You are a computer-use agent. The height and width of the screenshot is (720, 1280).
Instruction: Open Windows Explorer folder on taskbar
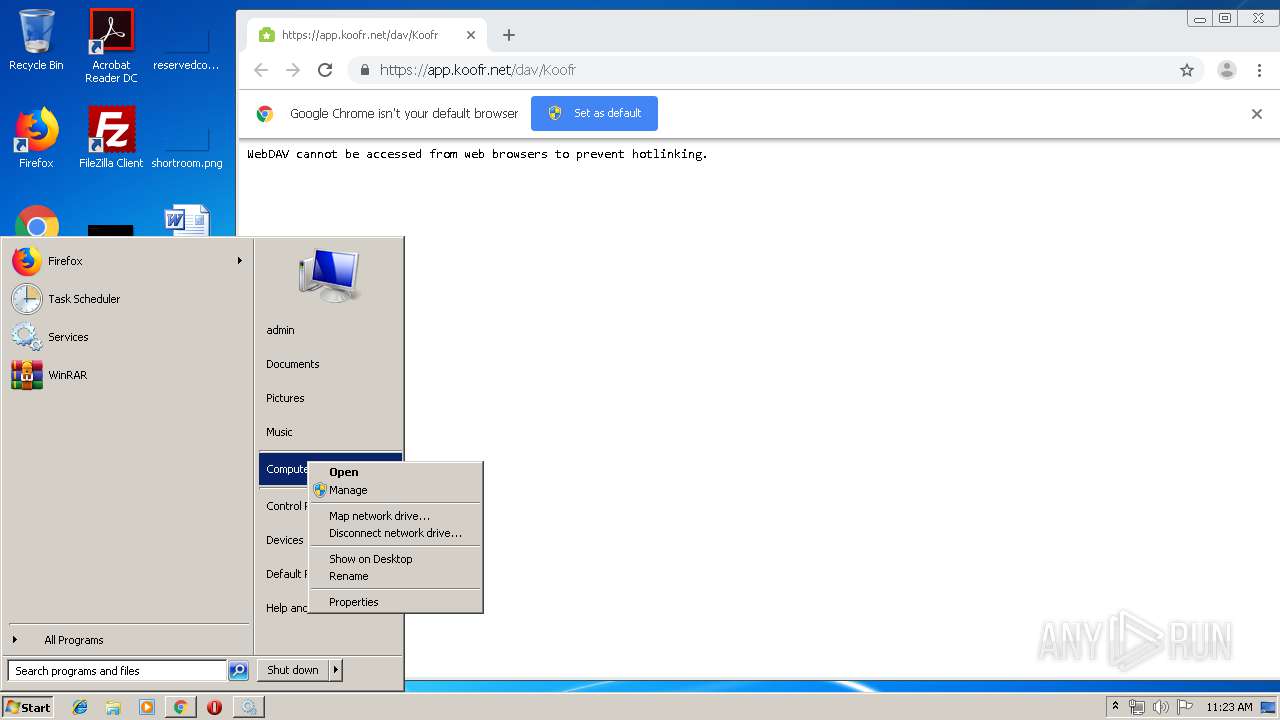pyautogui.click(x=113, y=707)
